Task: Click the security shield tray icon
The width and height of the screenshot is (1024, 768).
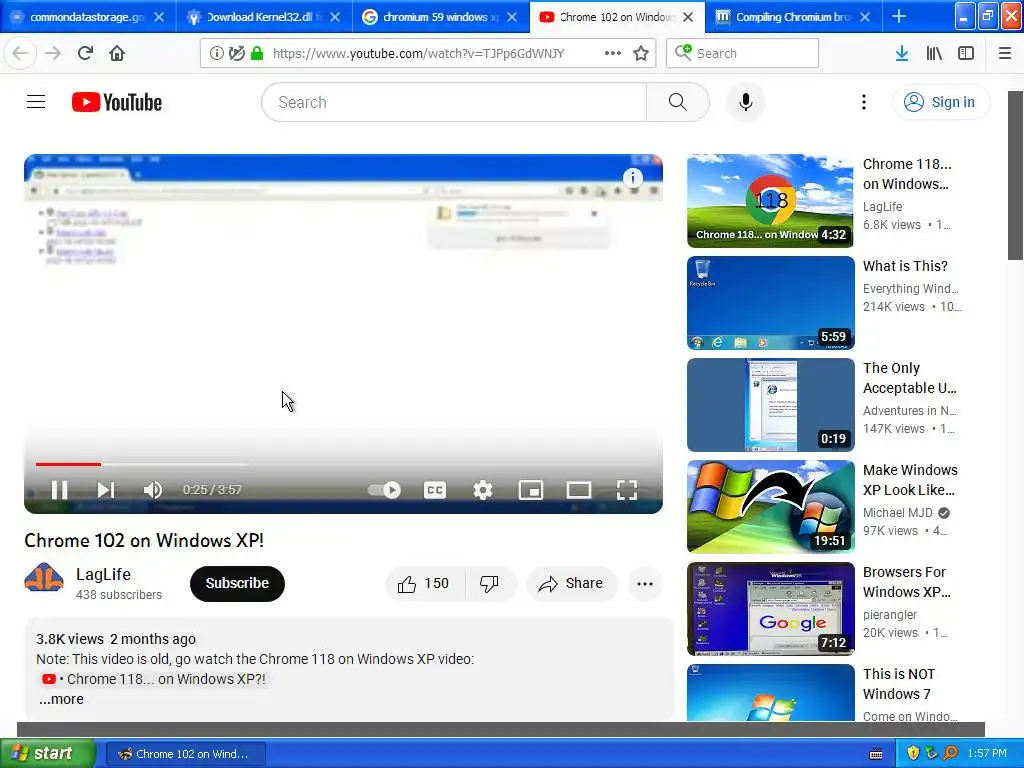Action: click(x=913, y=754)
